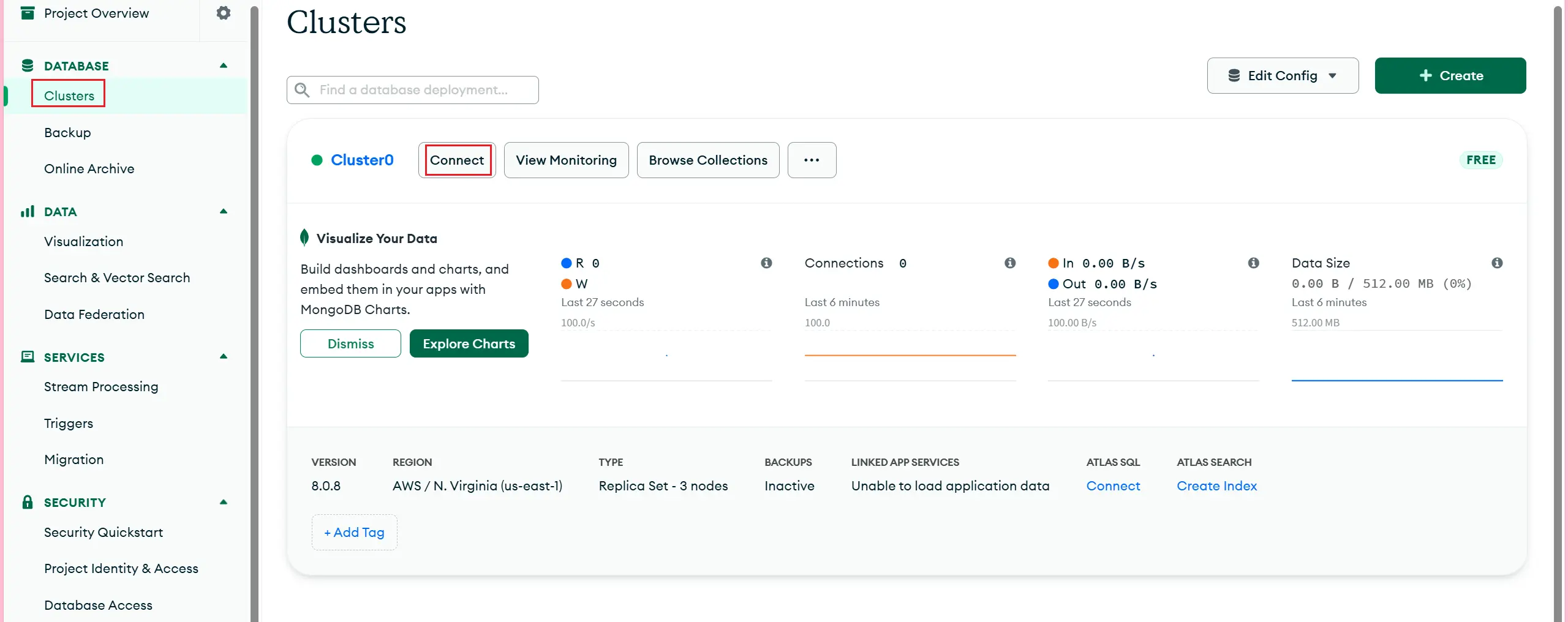
Task: Click the Project Overview icon
Action: (28, 13)
